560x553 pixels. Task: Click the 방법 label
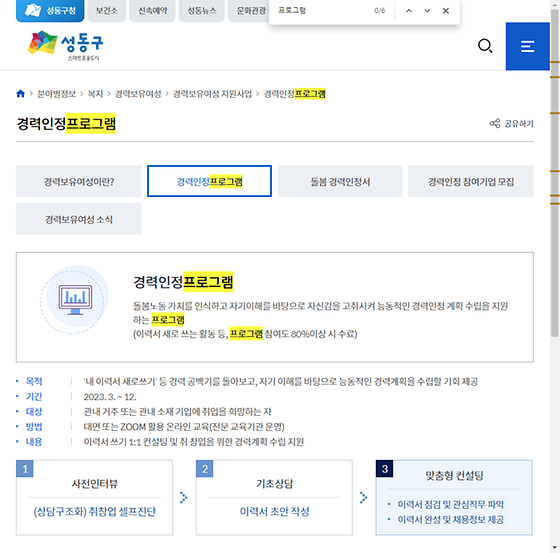pos(34,427)
